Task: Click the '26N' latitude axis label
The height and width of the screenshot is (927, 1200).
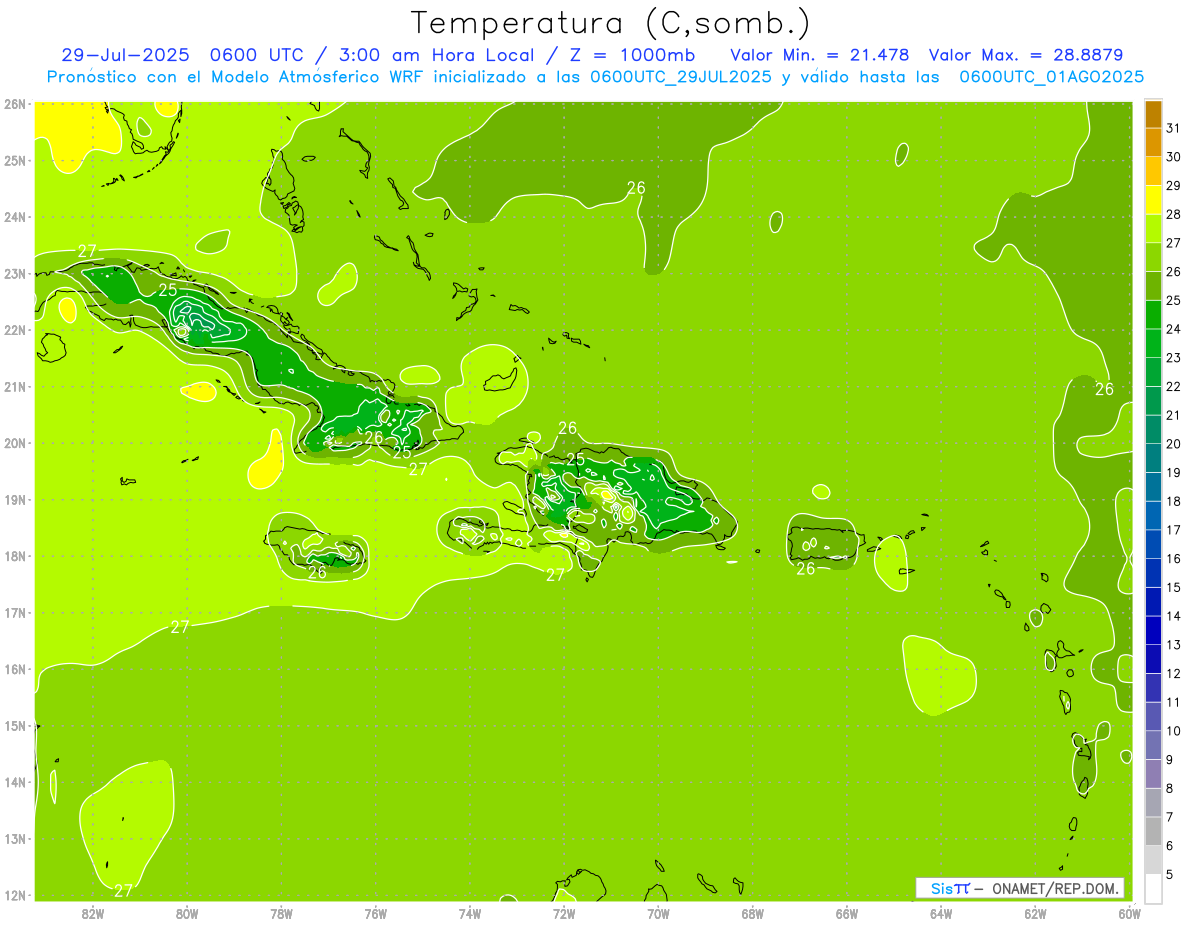Action: click(x=15, y=104)
